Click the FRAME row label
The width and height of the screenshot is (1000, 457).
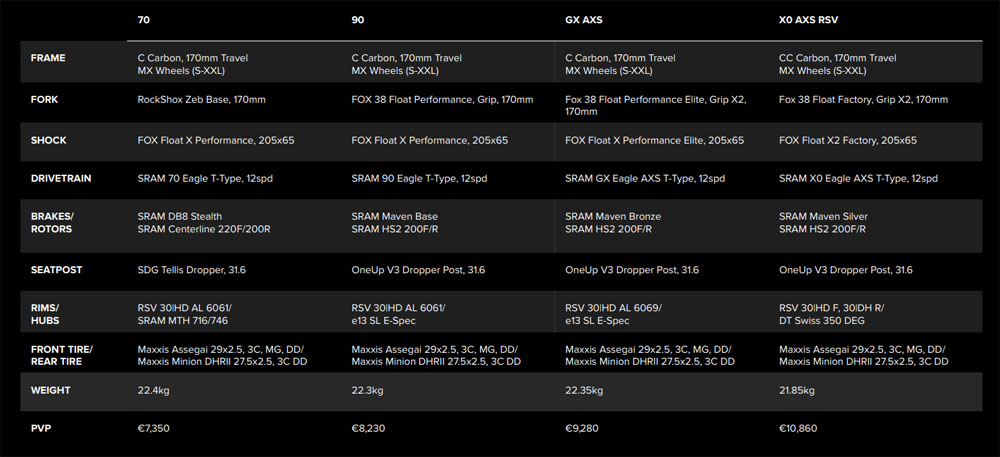coord(48,58)
